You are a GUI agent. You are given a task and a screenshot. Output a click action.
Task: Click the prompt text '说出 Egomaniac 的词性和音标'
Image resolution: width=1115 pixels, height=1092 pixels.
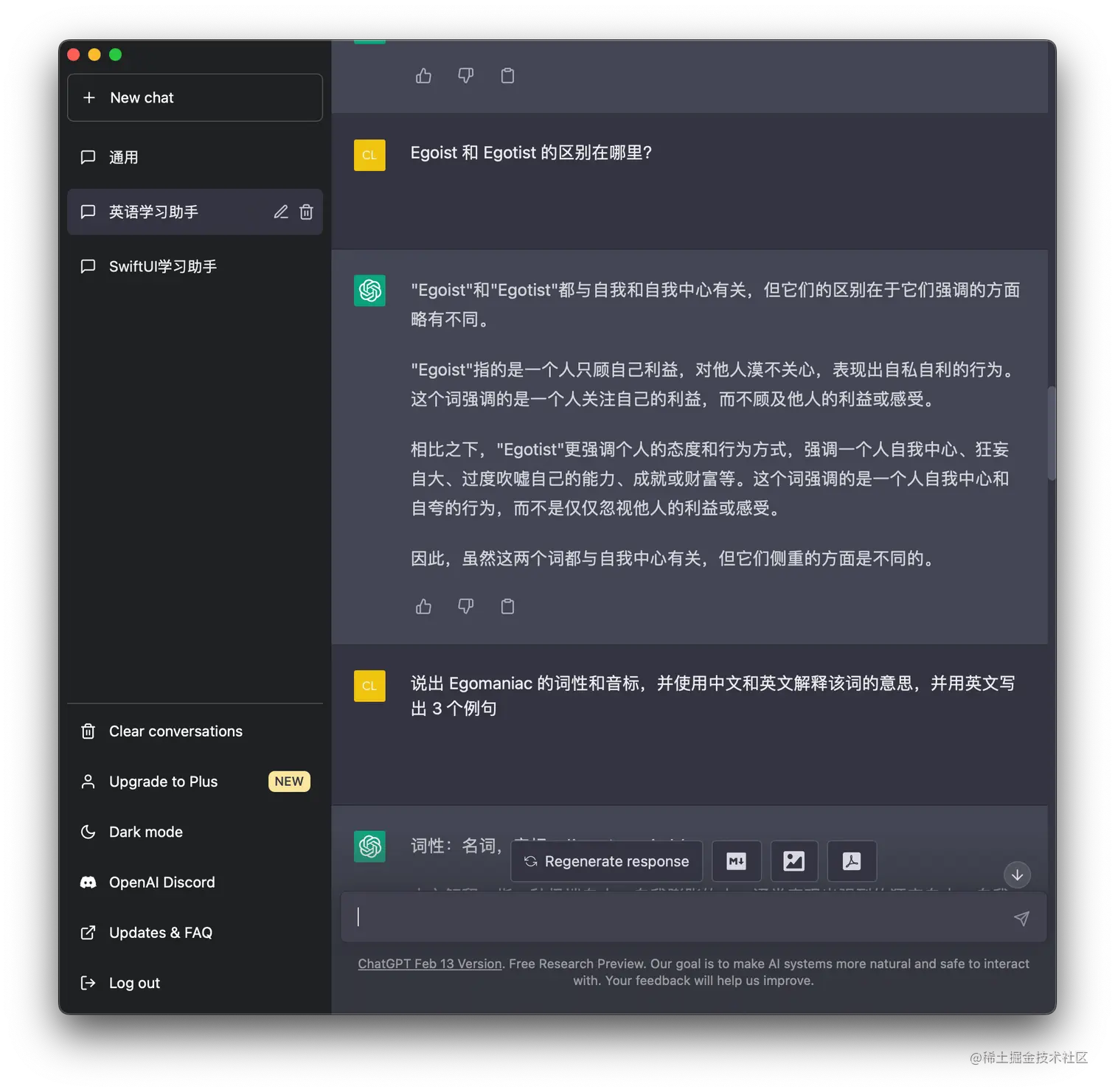(712, 695)
